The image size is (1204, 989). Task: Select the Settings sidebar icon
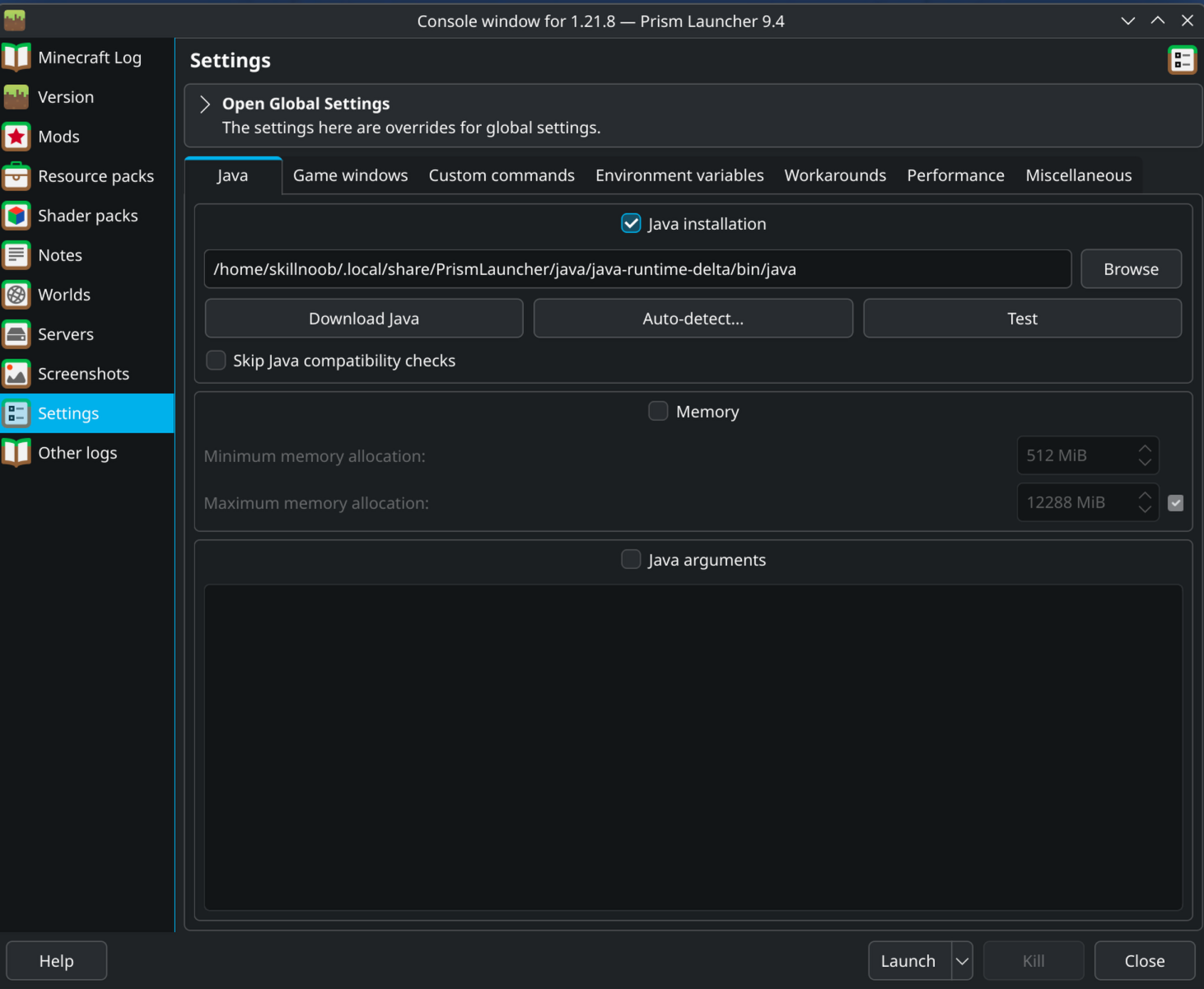(16, 413)
